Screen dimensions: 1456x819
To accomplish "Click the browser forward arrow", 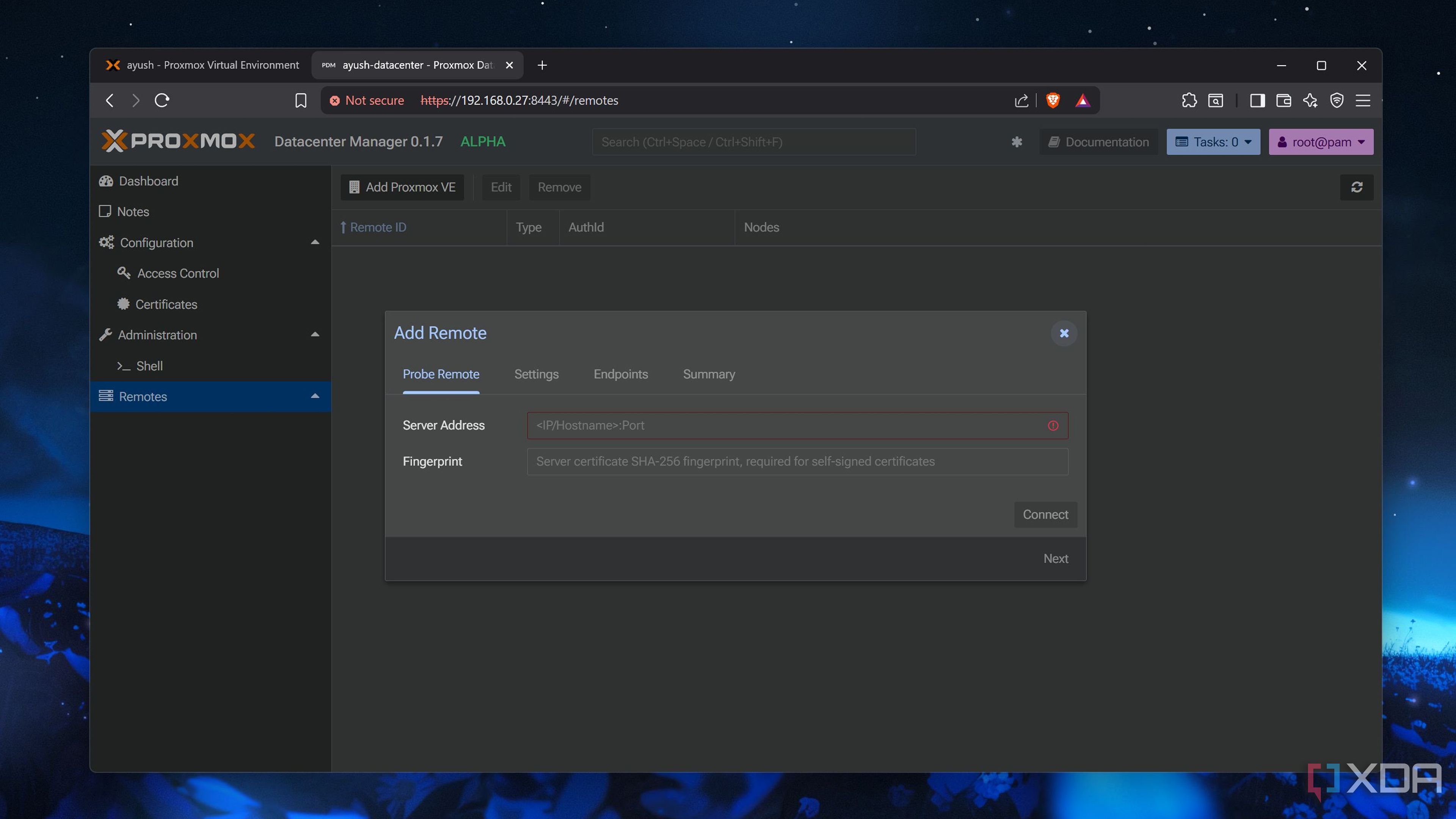I will click(x=136, y=100).
